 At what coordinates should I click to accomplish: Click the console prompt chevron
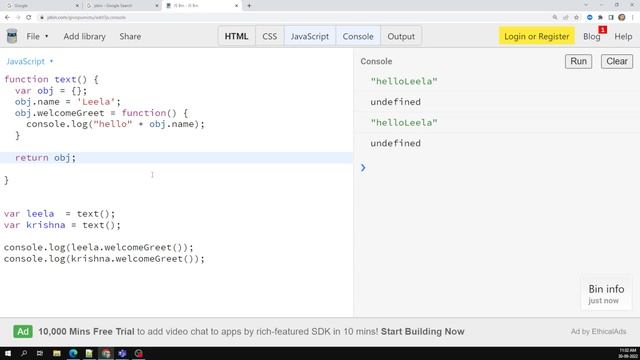pyautogui.click(x=363, y=168)
